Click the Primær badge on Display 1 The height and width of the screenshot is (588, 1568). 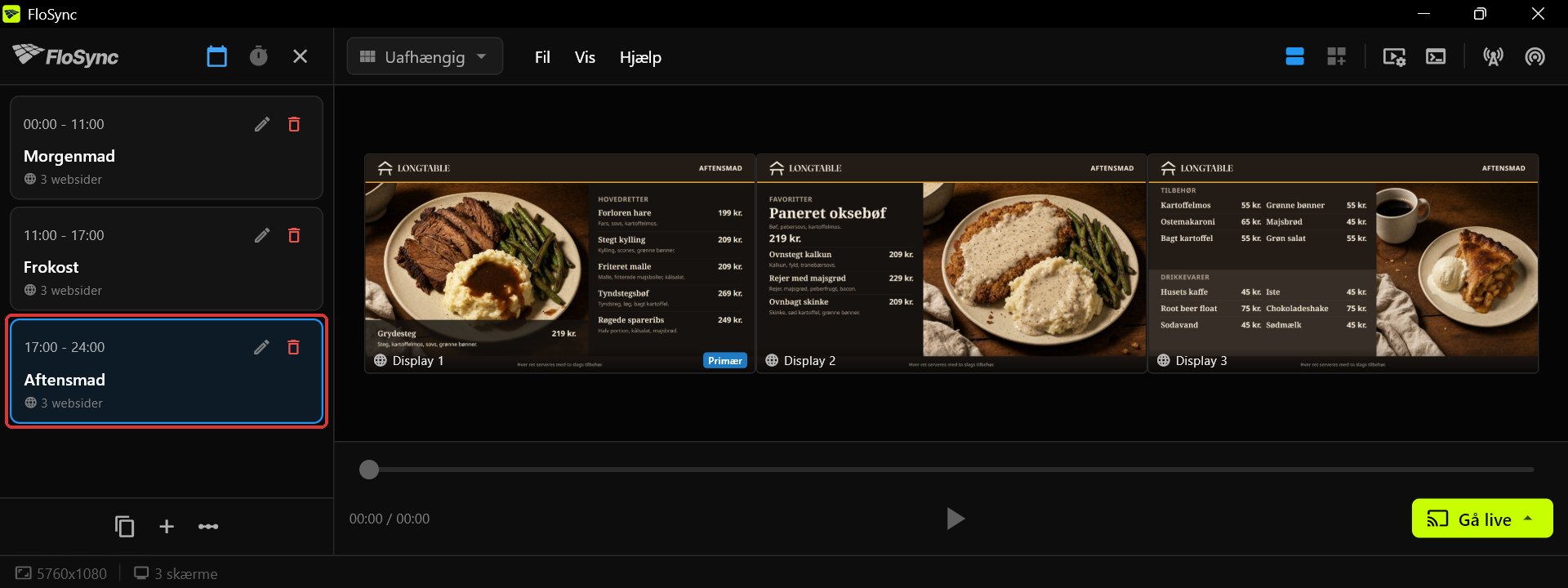(725, 360)
